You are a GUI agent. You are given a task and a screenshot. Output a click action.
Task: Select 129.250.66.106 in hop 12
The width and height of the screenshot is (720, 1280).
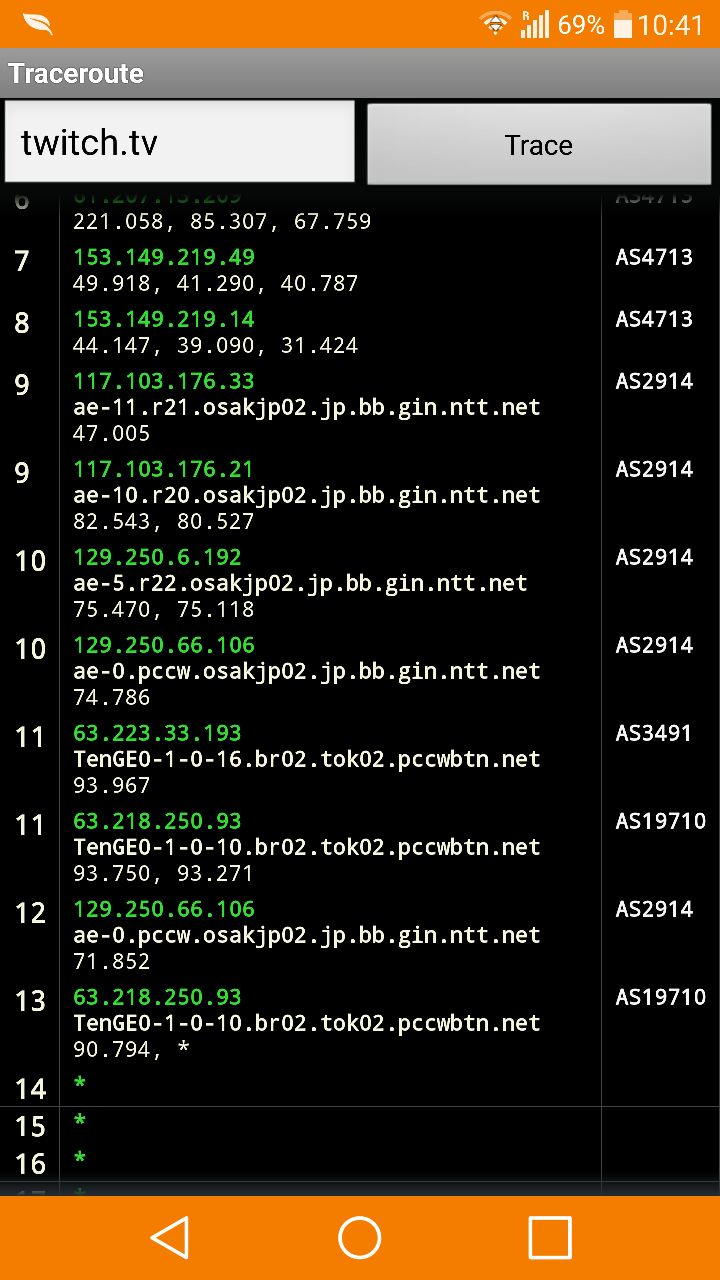click(164, 909)
